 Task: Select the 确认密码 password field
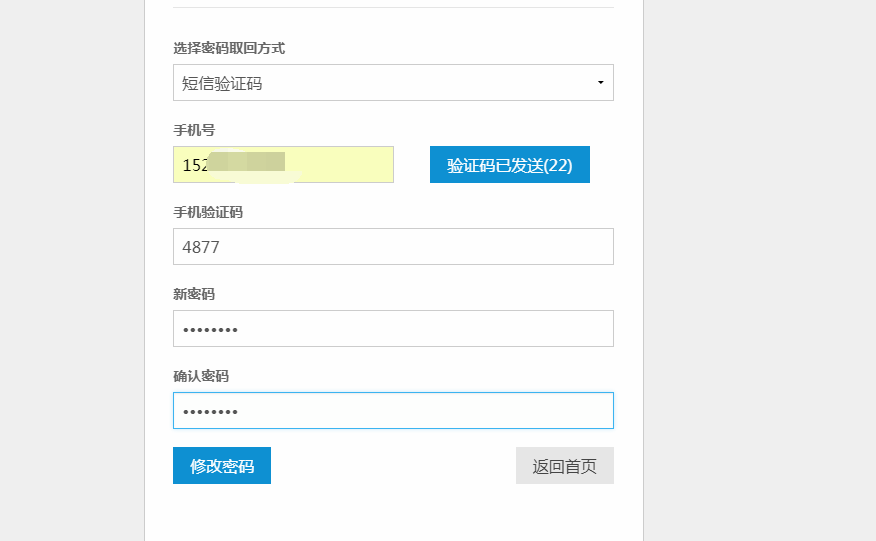click(x=392, y=411)
